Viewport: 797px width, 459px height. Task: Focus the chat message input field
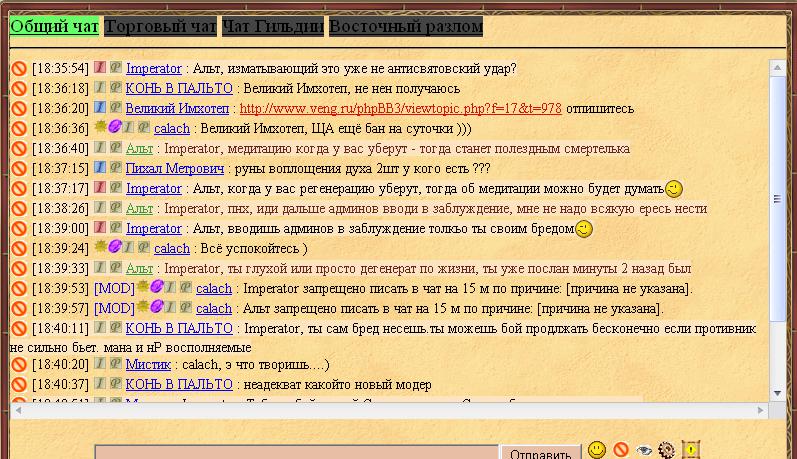click(x=297, y=452)
